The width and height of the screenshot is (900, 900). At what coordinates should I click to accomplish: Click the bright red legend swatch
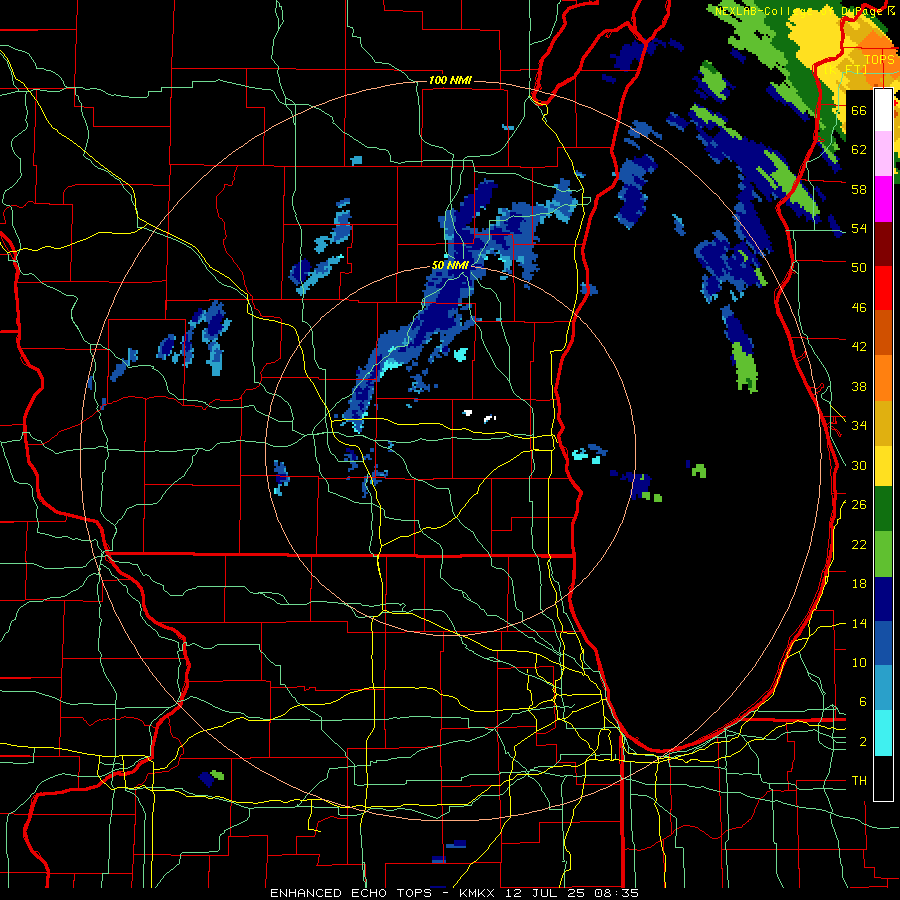pyautogui.click(x=883, y=288)
